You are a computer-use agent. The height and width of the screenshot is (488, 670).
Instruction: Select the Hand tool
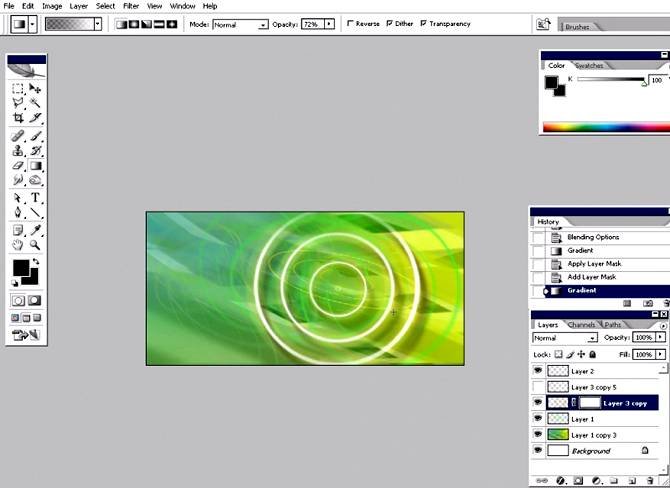[x=18, y=245]
